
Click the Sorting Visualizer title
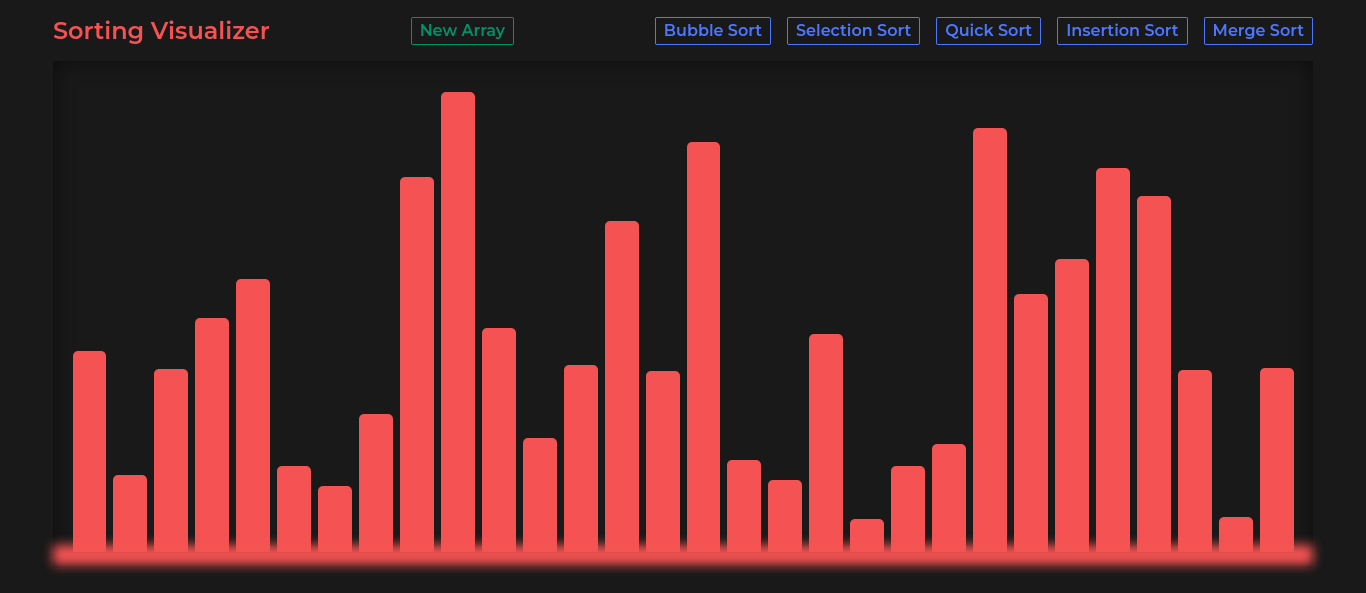coord(161,31)
